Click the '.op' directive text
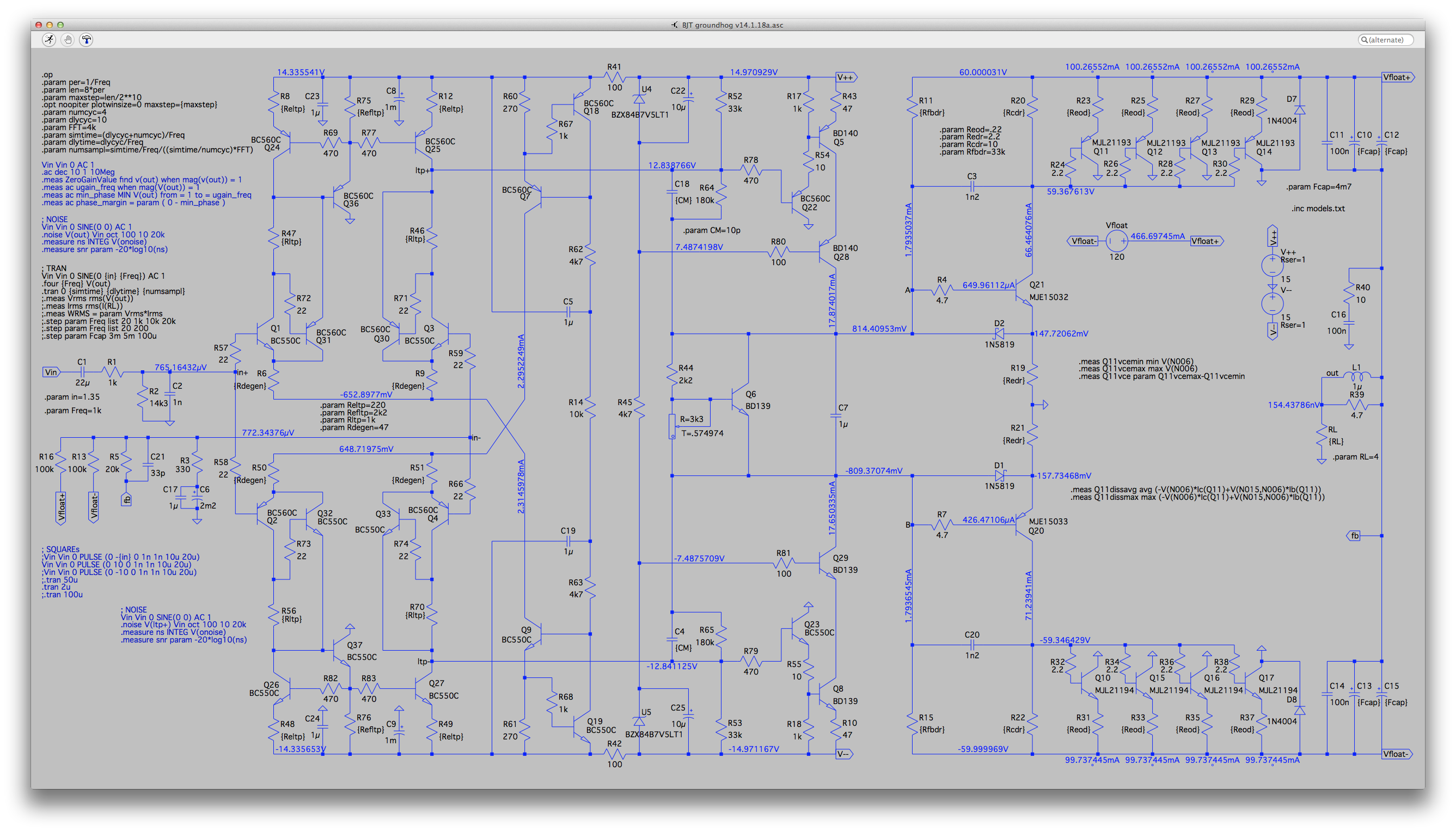1456x832 pixels. (x=47, y=75)
